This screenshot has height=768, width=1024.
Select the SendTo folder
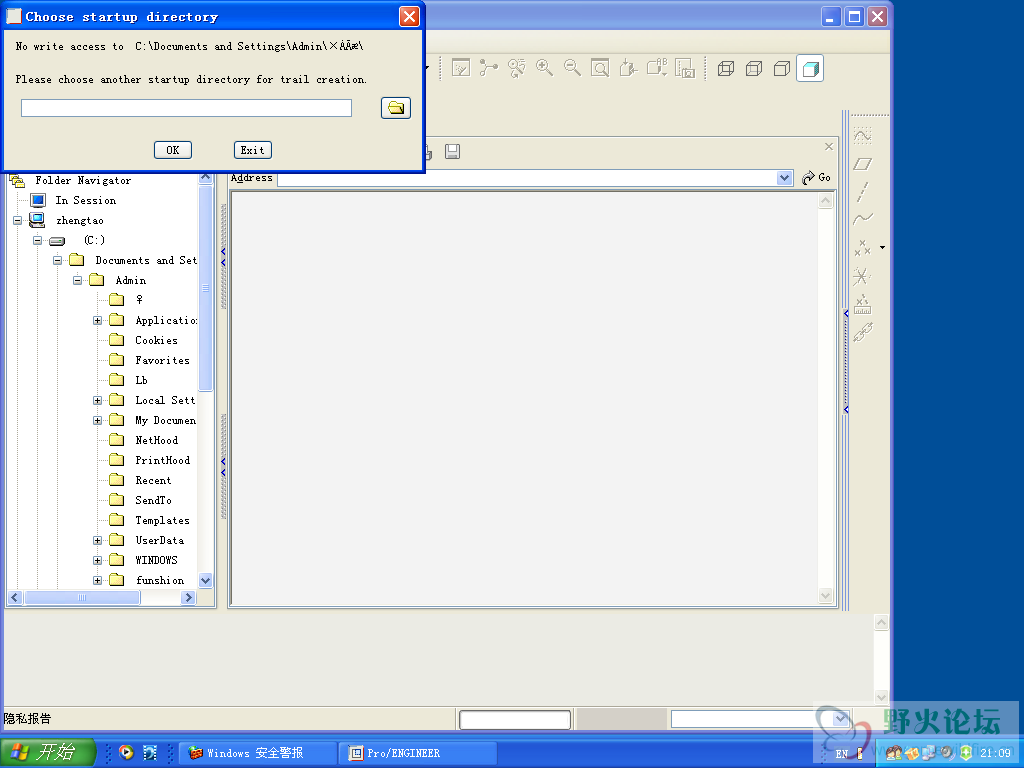click(x=153, y=500)
